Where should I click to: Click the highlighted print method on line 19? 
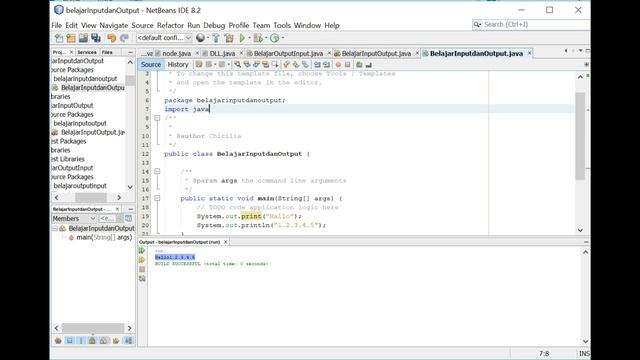tap(251, 216)
